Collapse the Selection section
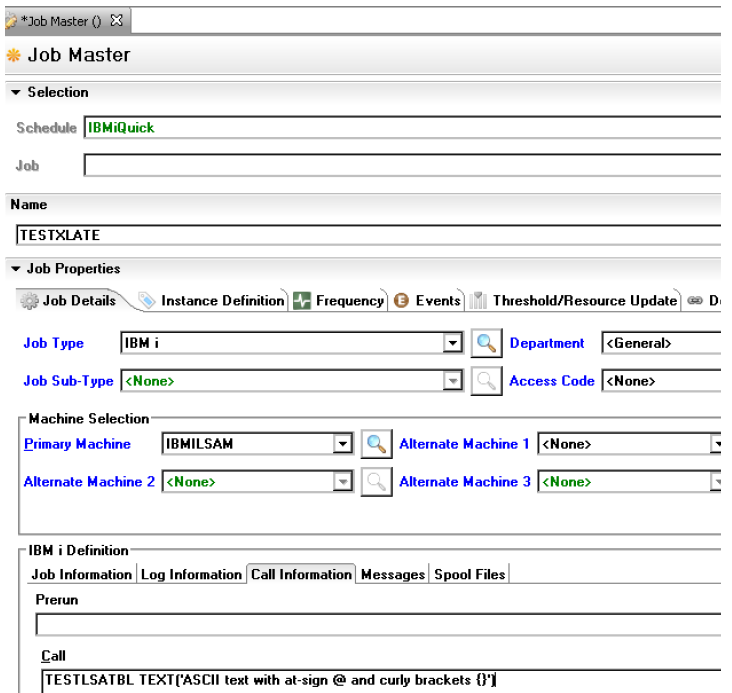This screenshot has width=732, height=693. pos(15,92)
